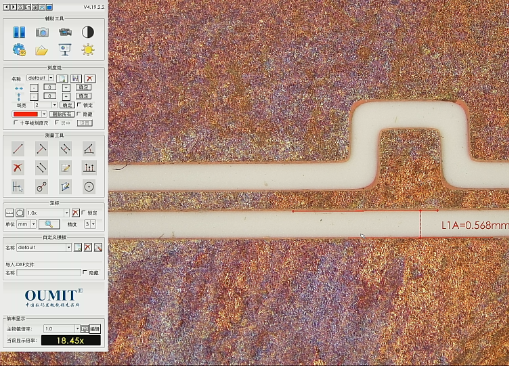Viewport: 509px width, 366px height.
Task: Open the precision dropdown showing 3
Action: coord(93,224)
